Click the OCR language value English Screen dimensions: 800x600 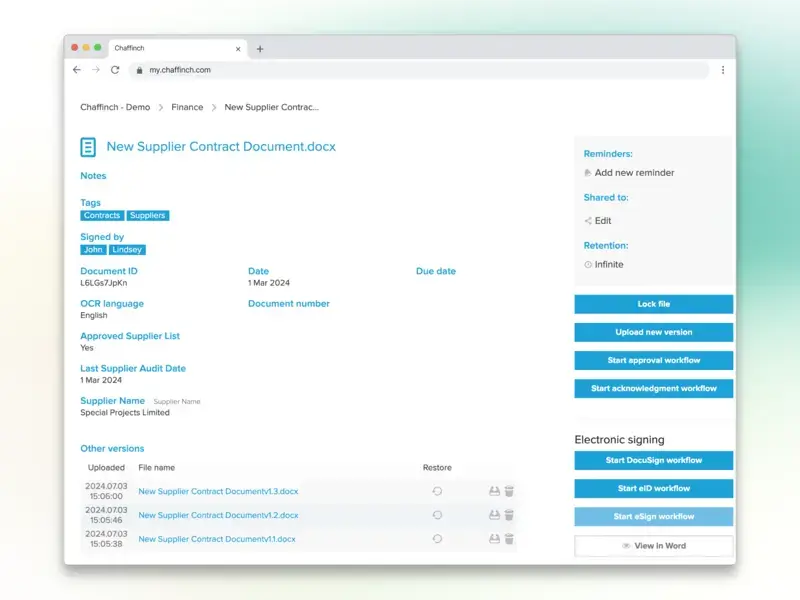tap(94, 315)
